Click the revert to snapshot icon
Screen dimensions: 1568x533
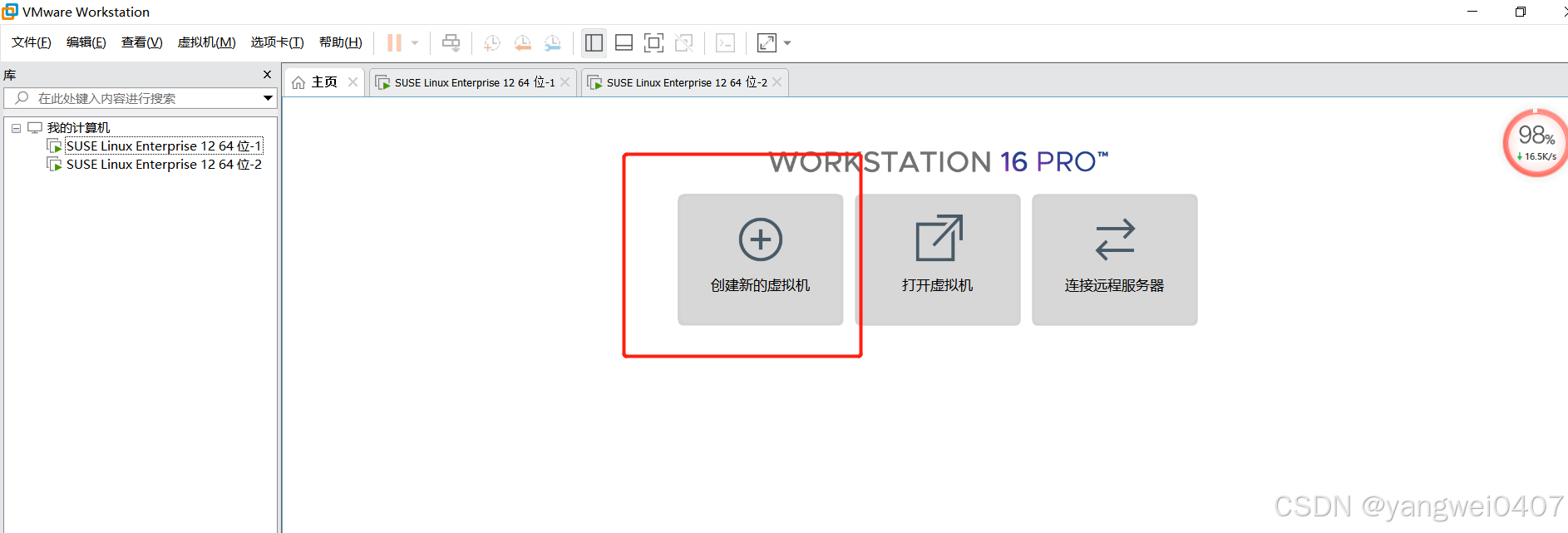[x=522, y=42]
